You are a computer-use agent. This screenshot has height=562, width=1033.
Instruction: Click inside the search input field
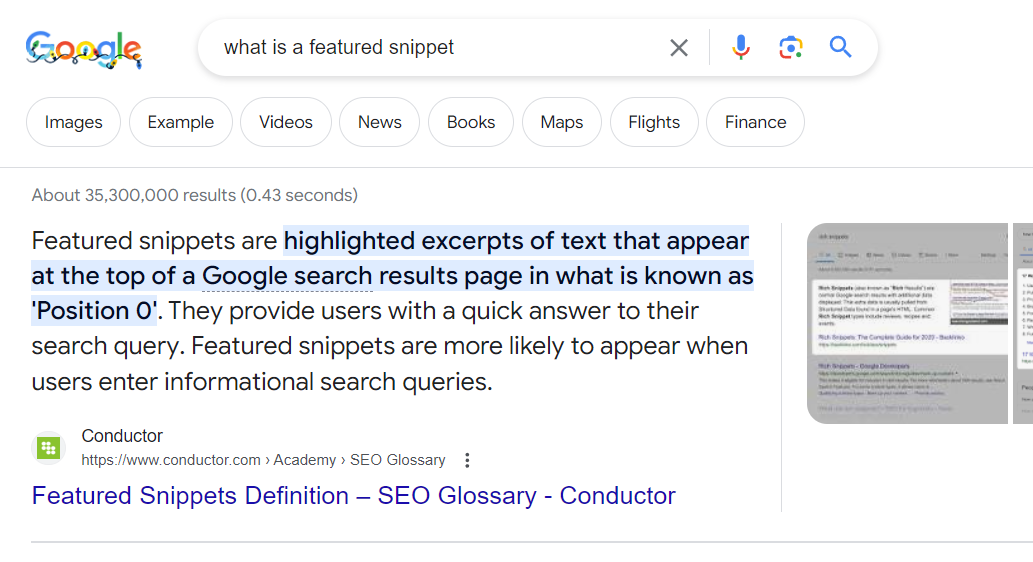click(x=430, y=48)
